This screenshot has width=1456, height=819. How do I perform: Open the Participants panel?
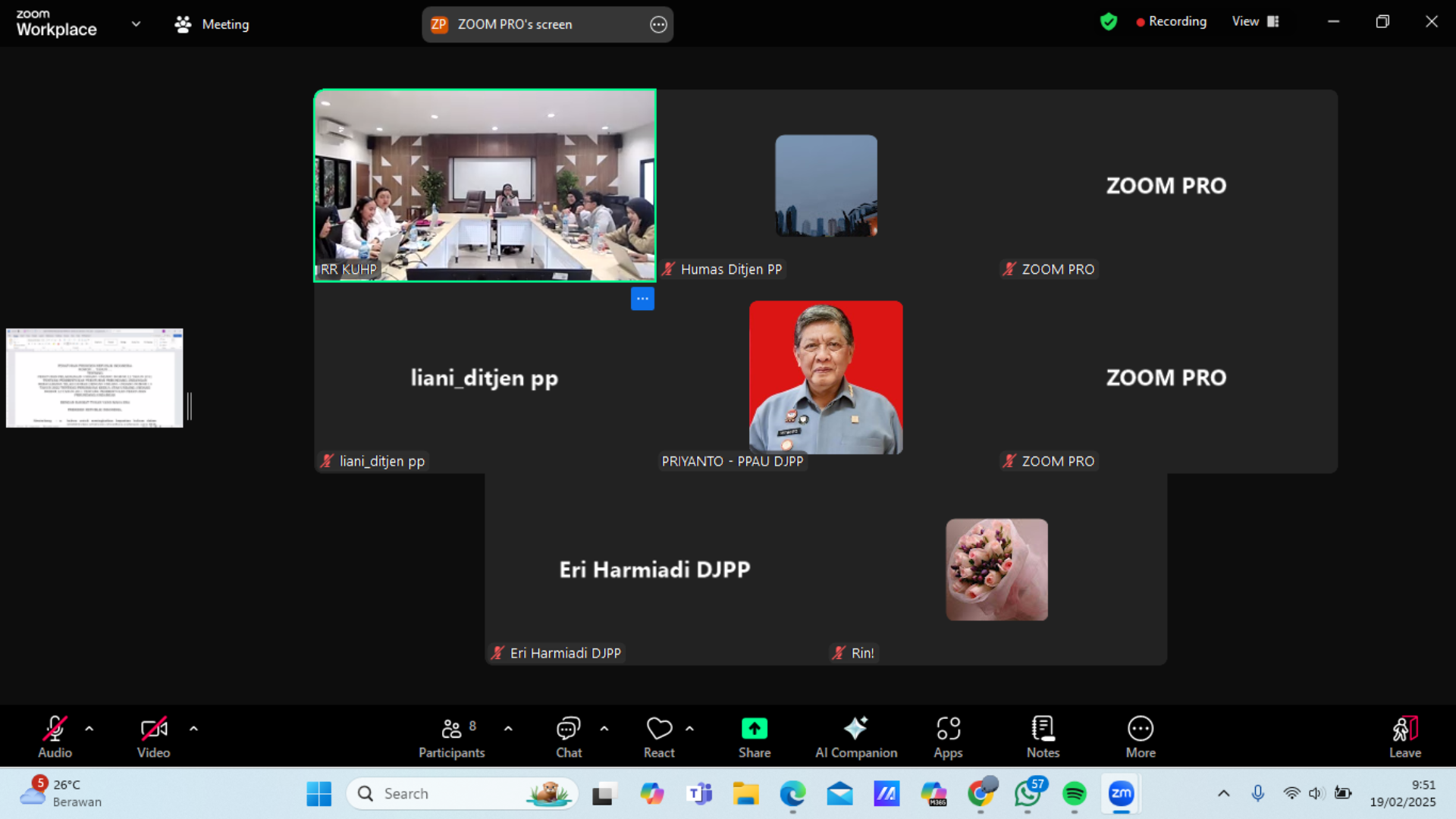pos(452,736)
